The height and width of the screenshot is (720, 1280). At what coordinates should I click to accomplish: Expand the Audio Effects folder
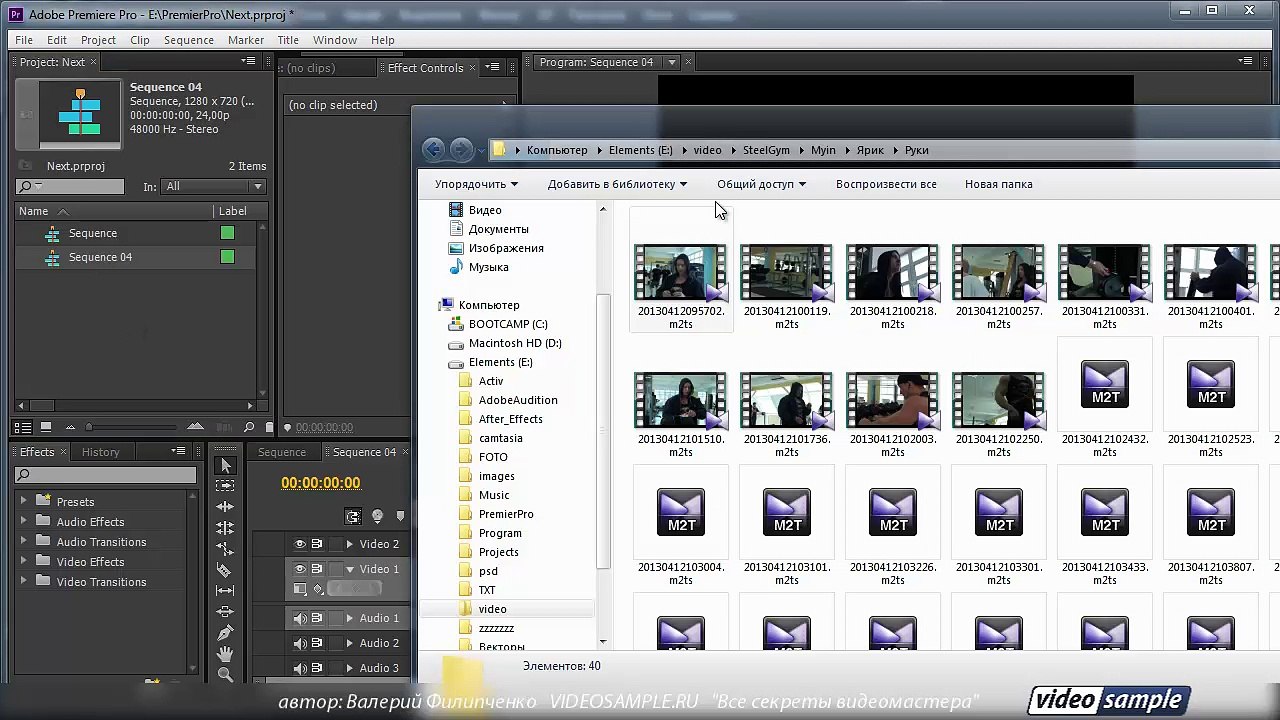coord(23,521)
